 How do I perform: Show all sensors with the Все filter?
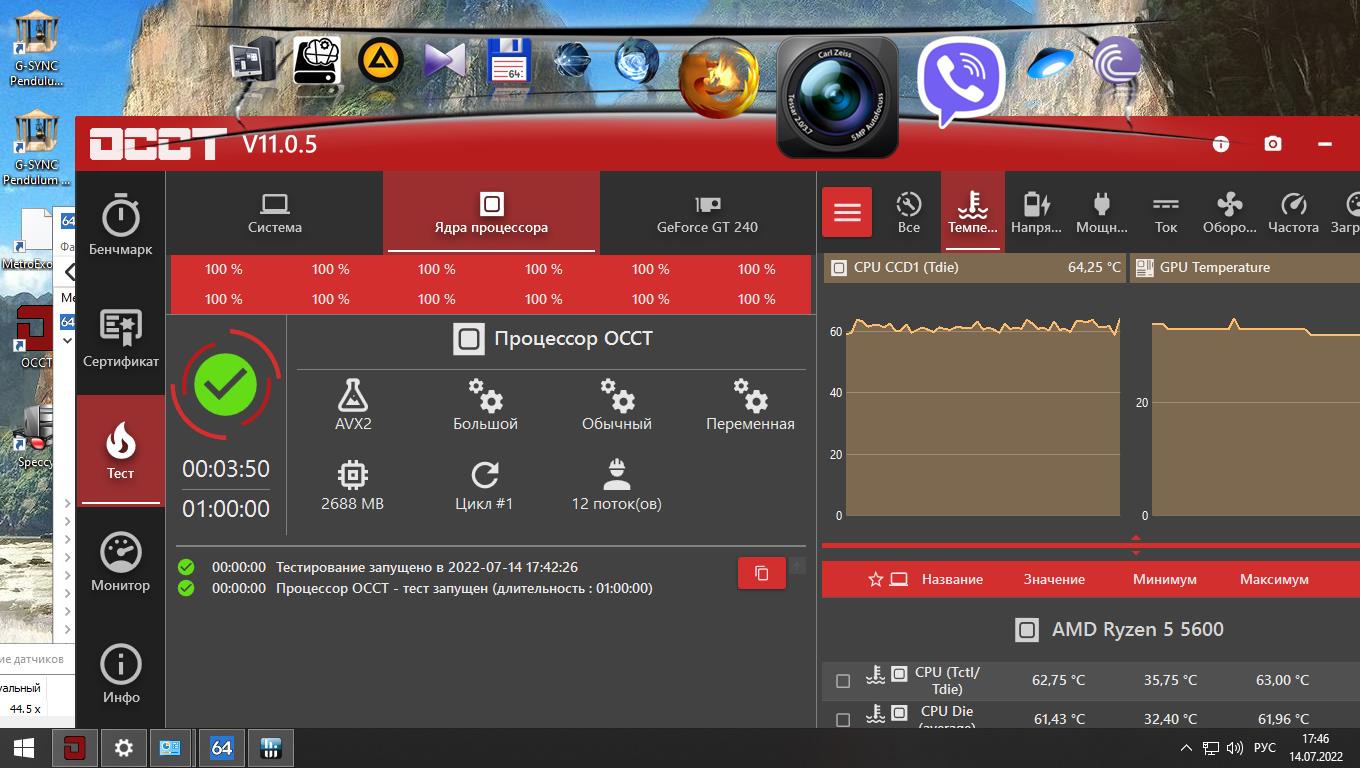coord(908,212)
